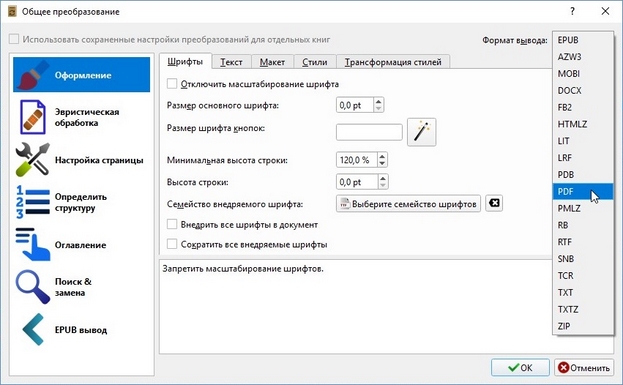Click the Отменить button
Image resolution: width=623 pixels, height=385 pixels.
(x=584, y=368)
